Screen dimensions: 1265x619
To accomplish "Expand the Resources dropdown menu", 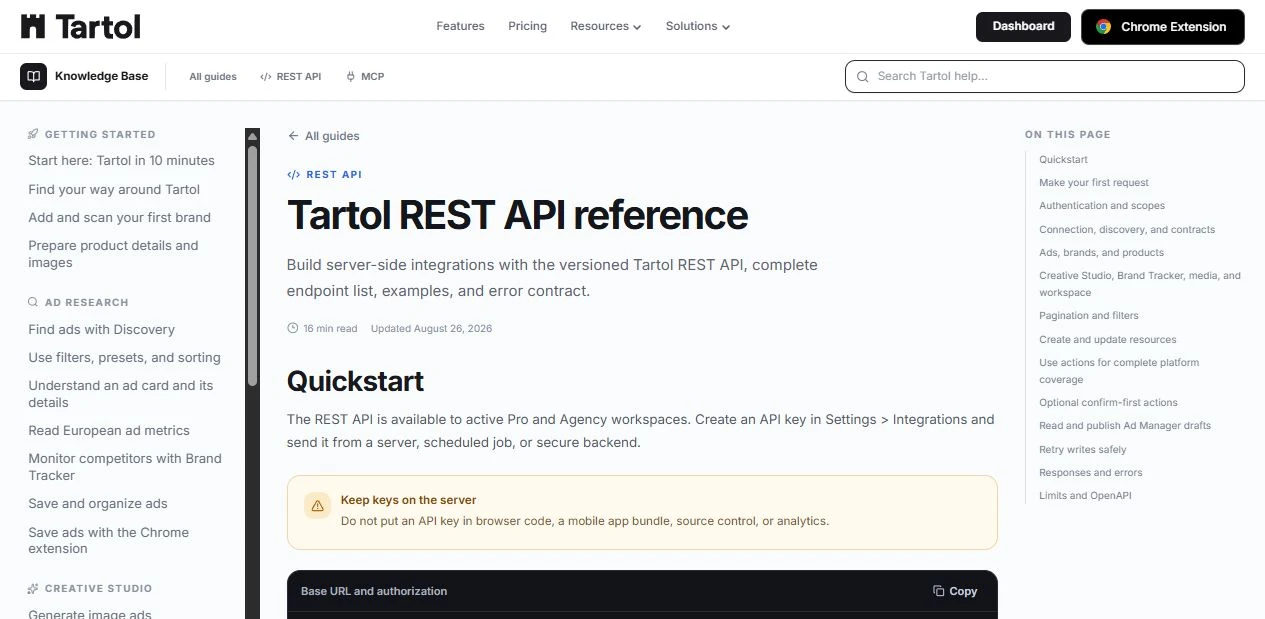I will (x=606, y=26).
